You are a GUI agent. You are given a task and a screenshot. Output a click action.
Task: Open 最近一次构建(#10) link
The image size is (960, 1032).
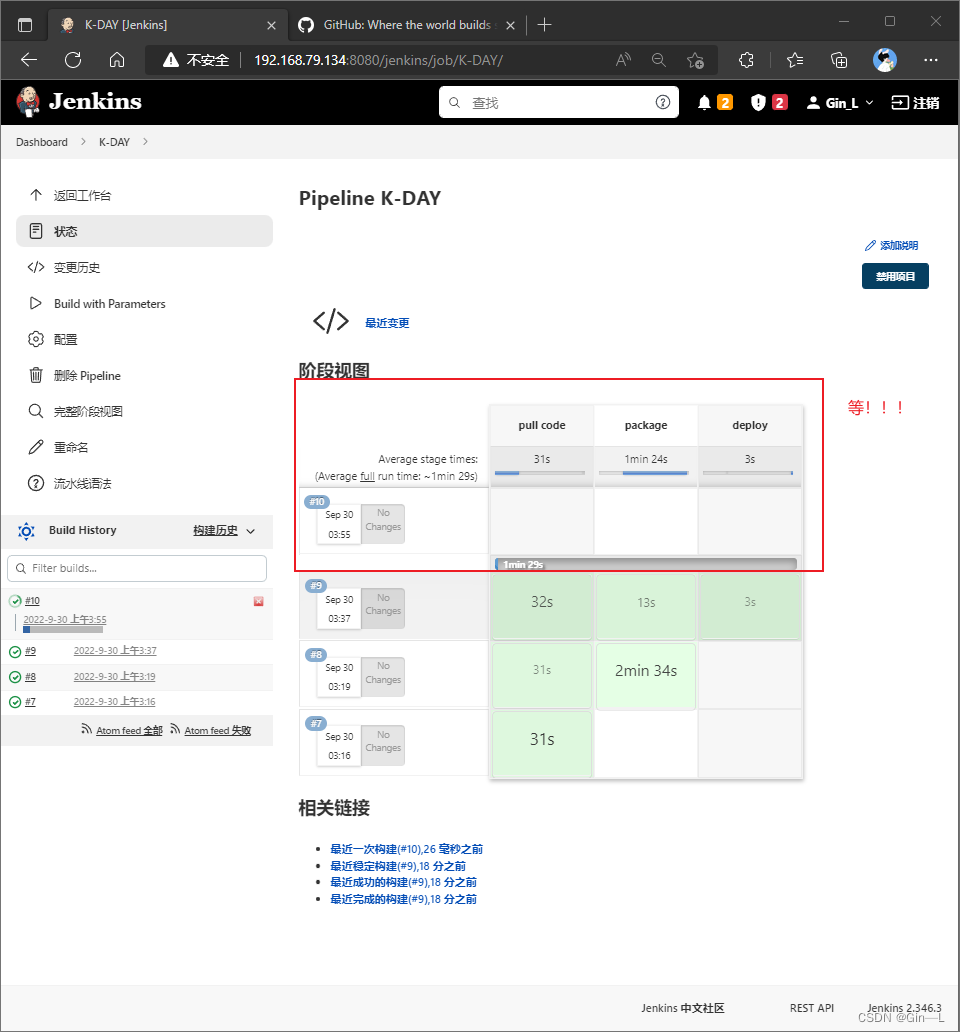tap(407, 849)
